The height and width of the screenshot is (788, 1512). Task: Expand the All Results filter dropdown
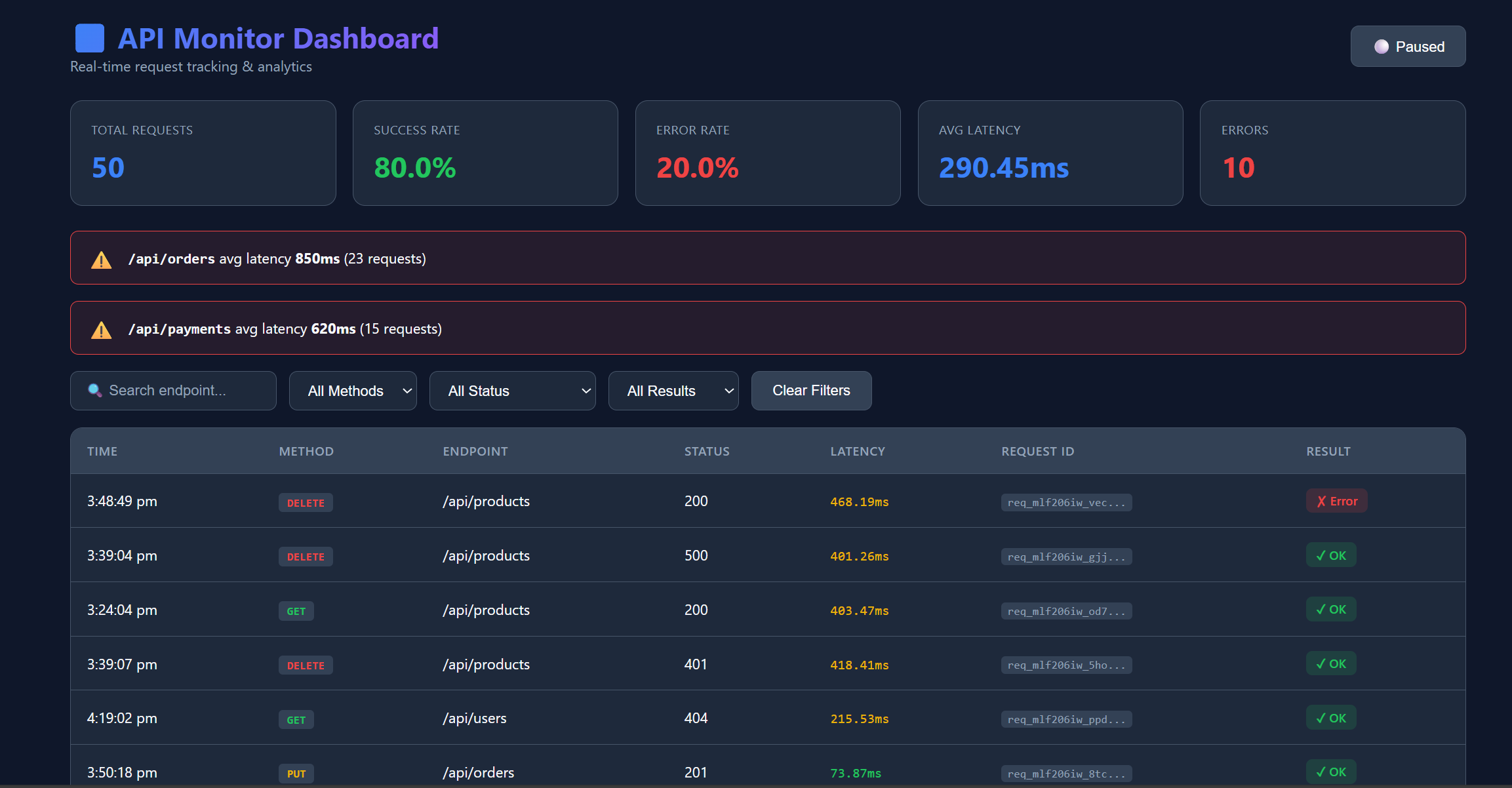pos(673,390)
